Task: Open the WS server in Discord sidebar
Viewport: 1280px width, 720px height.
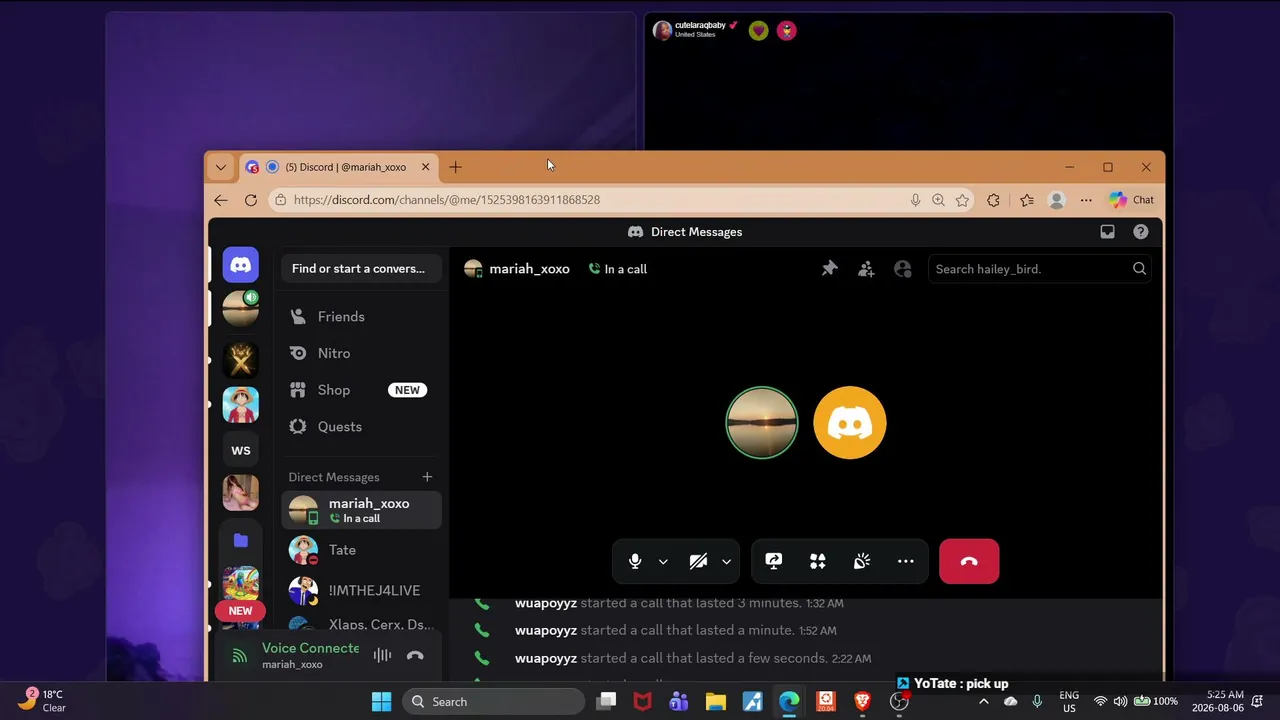Action: click(x=240, y=450)
